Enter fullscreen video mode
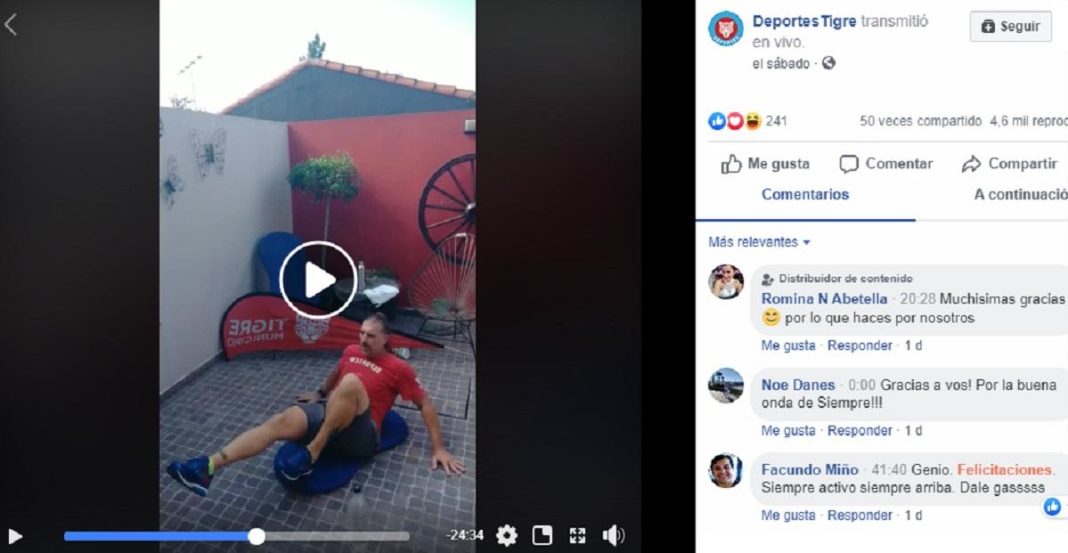Image resolution: width=1068 pixels, height=553 pixels. coord(578,535)
